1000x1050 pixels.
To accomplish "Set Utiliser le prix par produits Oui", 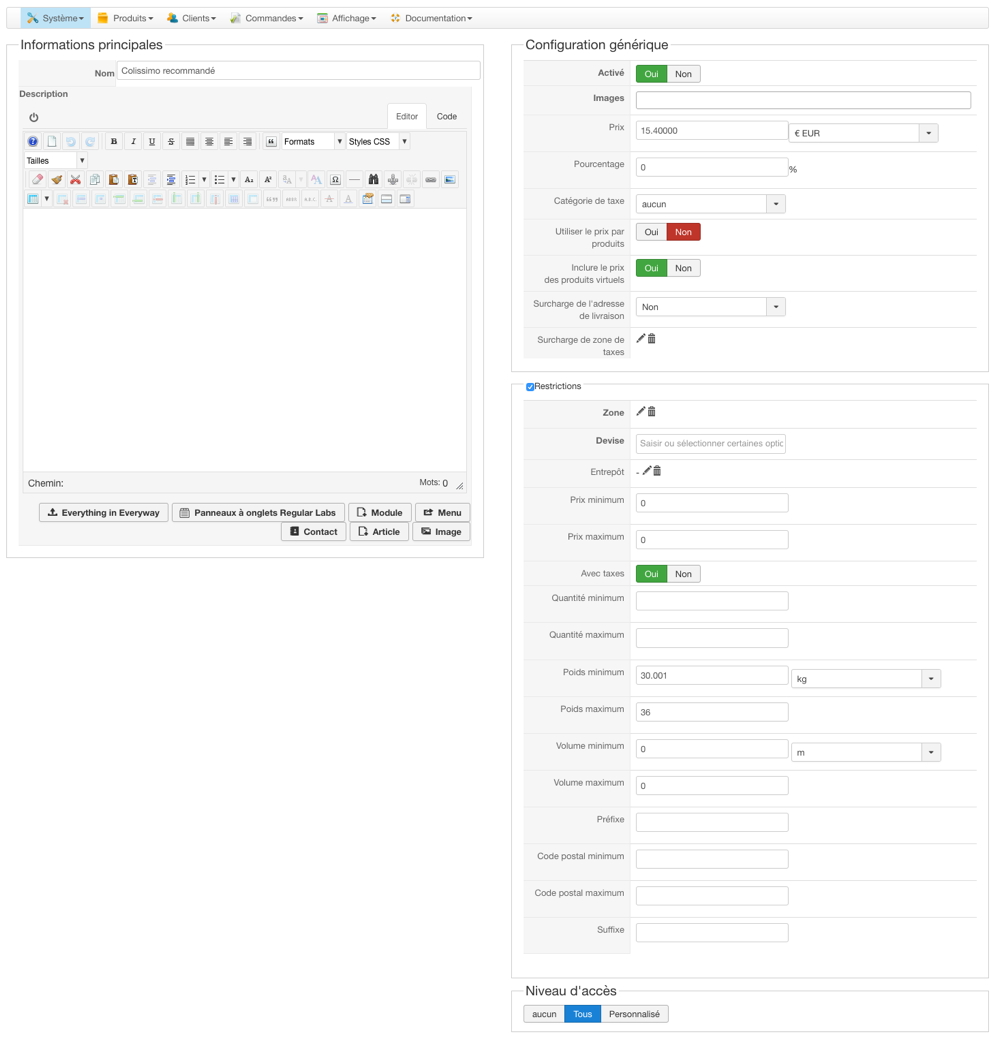I will [651, 232].
